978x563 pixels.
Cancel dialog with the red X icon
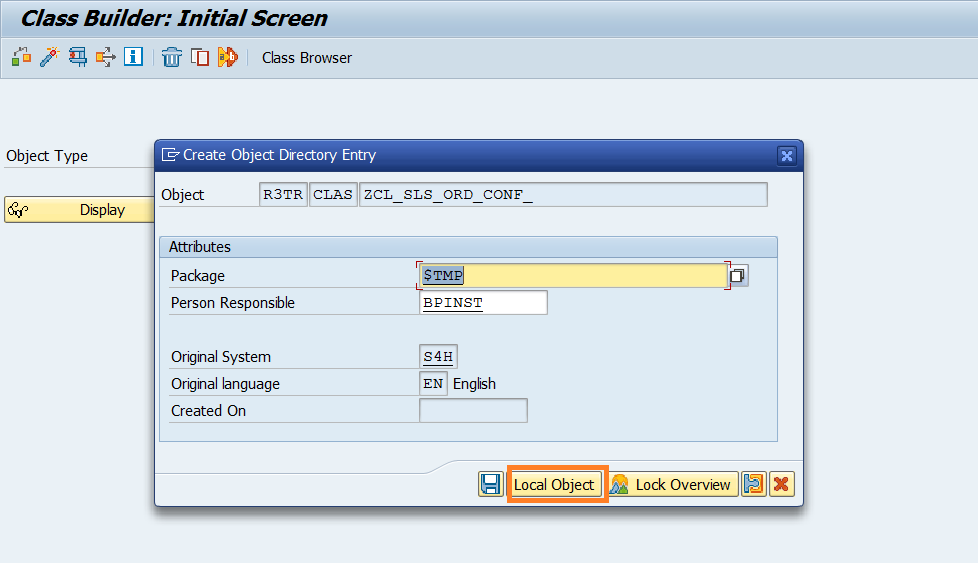(x=781, y=484)
